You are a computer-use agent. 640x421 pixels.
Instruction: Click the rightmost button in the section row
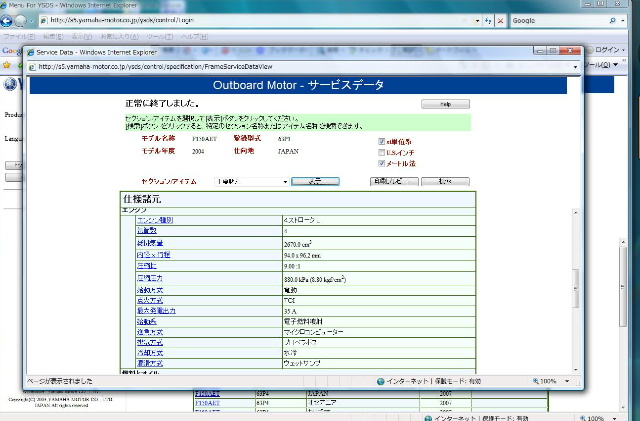pos(445,181)
